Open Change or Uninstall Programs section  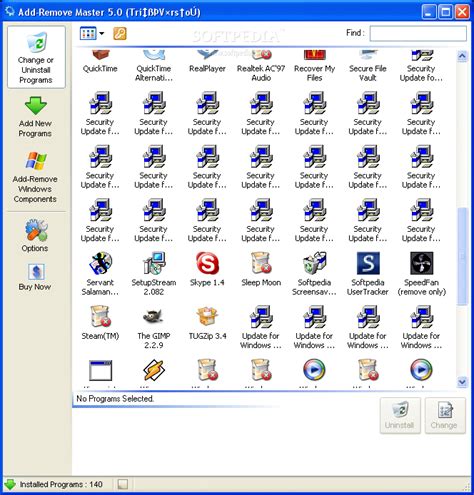tap(36, 57)
